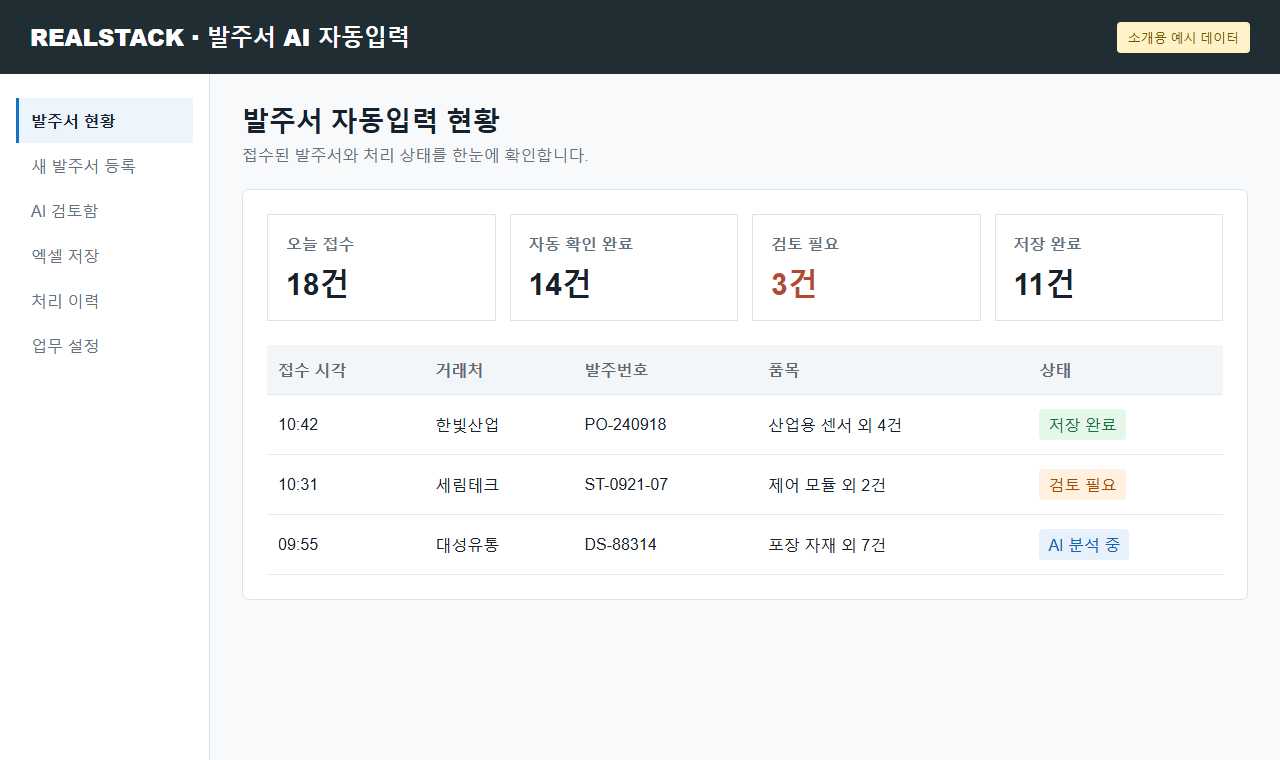This screenshot has width=1280, height=760.
Task: Click the 대성유통 vendor cell
Action: pos(467,545)
